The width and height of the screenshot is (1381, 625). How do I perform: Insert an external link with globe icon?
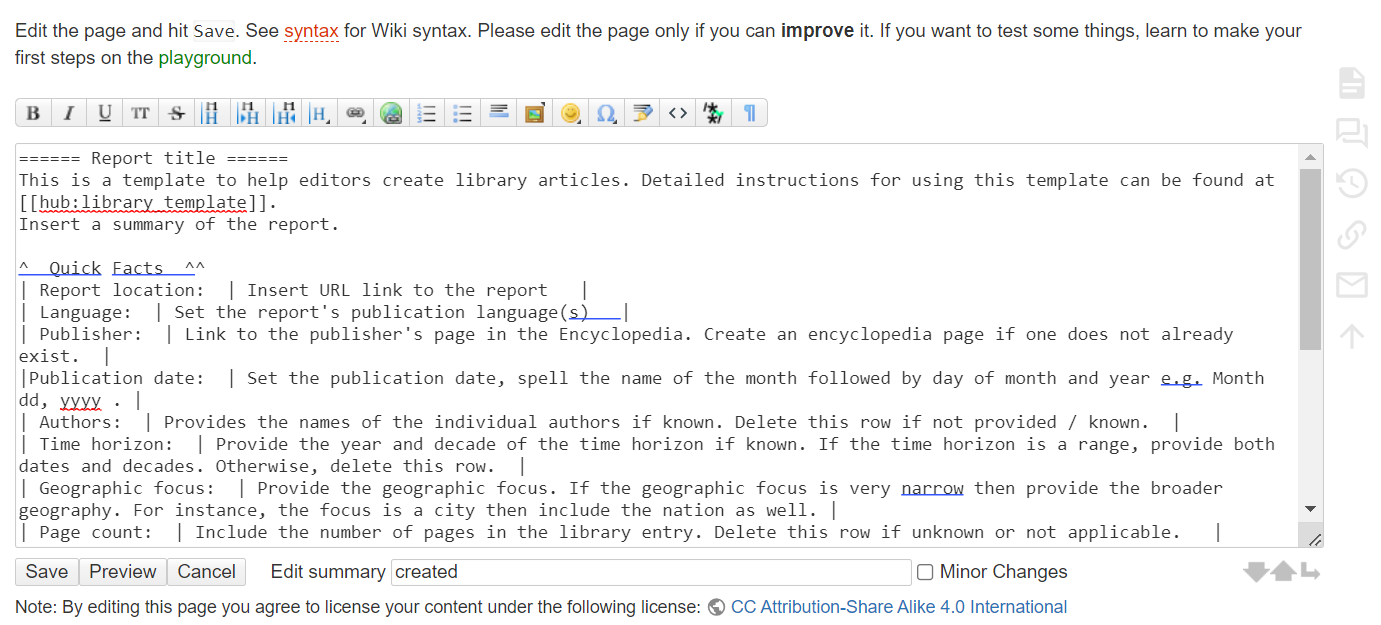click(391, 113)
